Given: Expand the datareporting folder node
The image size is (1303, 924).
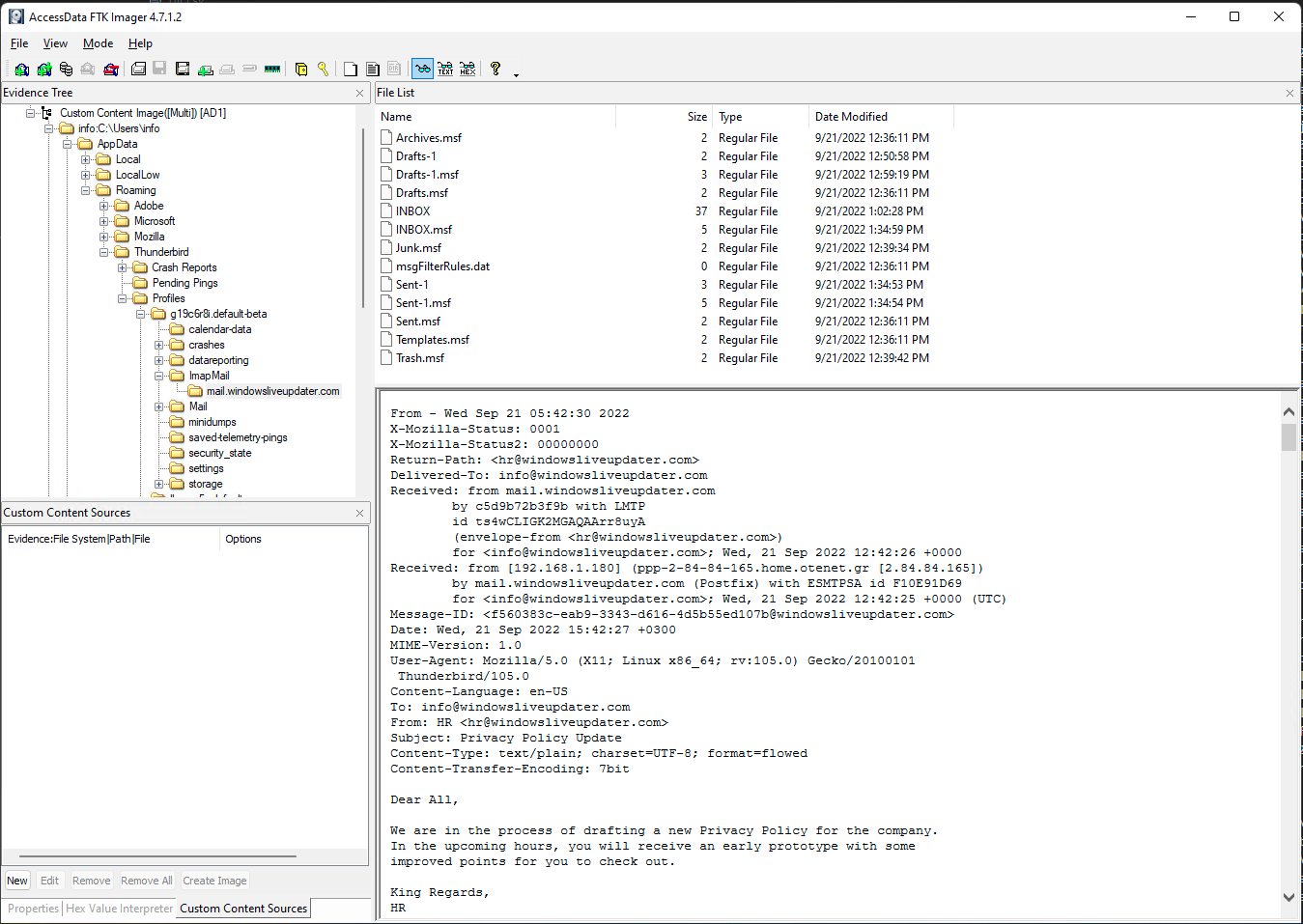Looking at the screenshot, I should coord(158,360).
